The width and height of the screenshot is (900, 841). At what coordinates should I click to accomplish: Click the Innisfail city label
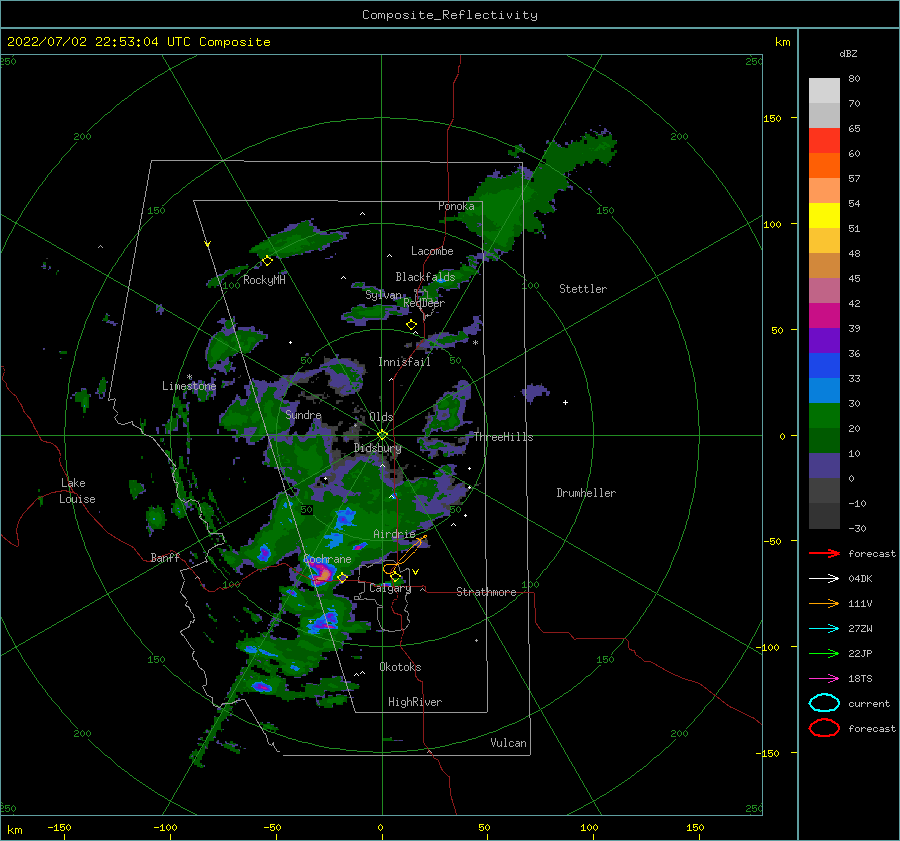[x=404, y=362]
